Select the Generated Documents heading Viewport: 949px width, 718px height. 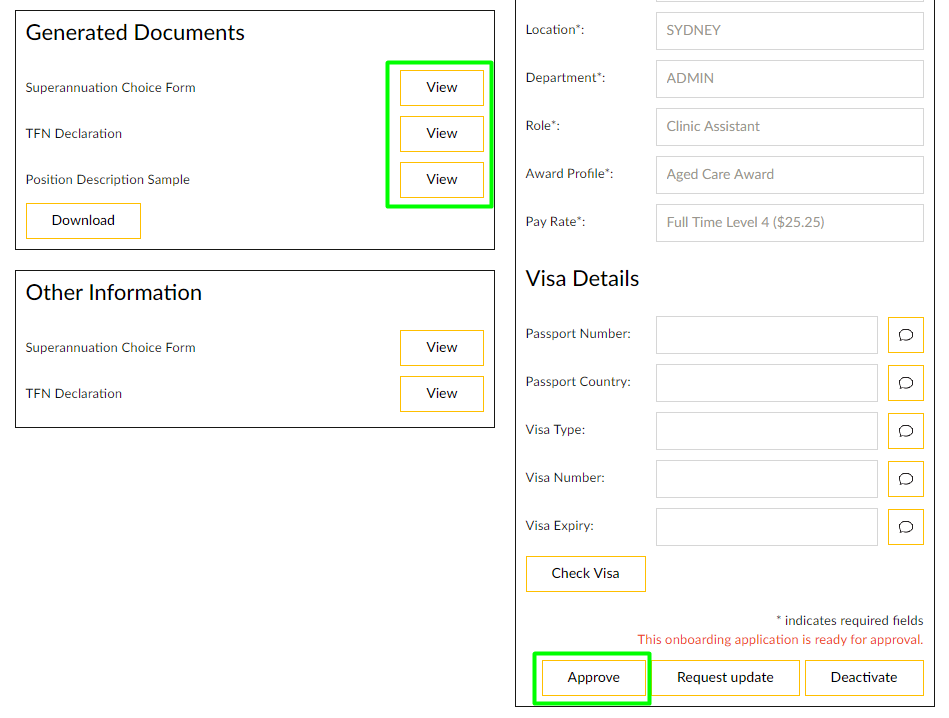pyautogui.click(x=135, y=33)
